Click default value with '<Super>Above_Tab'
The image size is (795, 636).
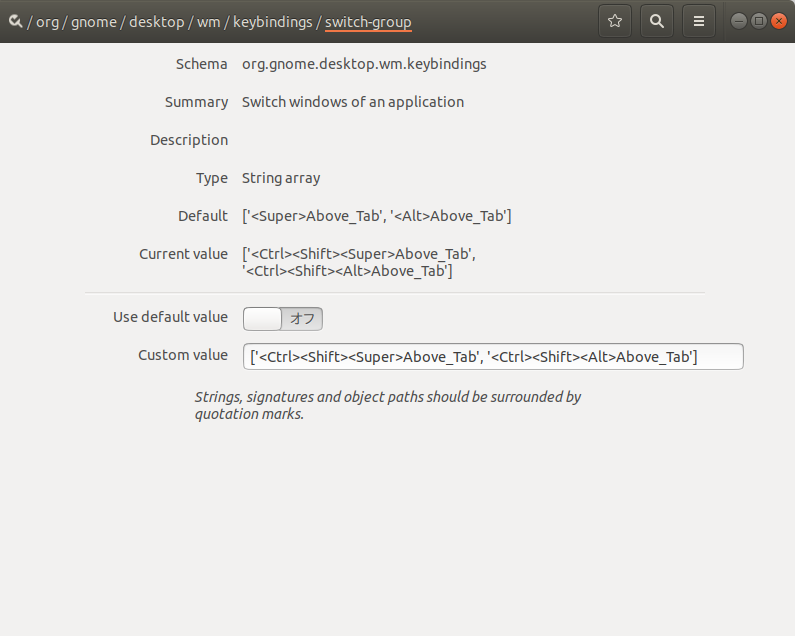click(377, 216)
